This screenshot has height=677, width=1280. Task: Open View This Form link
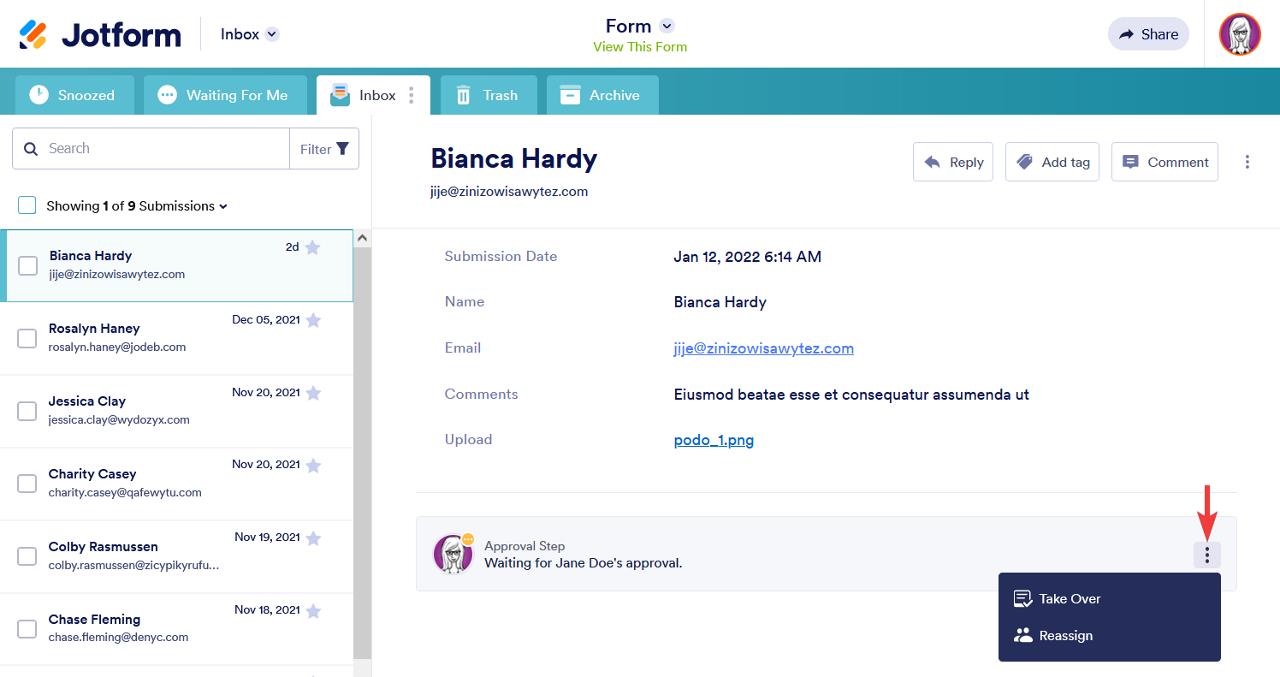[x=640, y=47]
